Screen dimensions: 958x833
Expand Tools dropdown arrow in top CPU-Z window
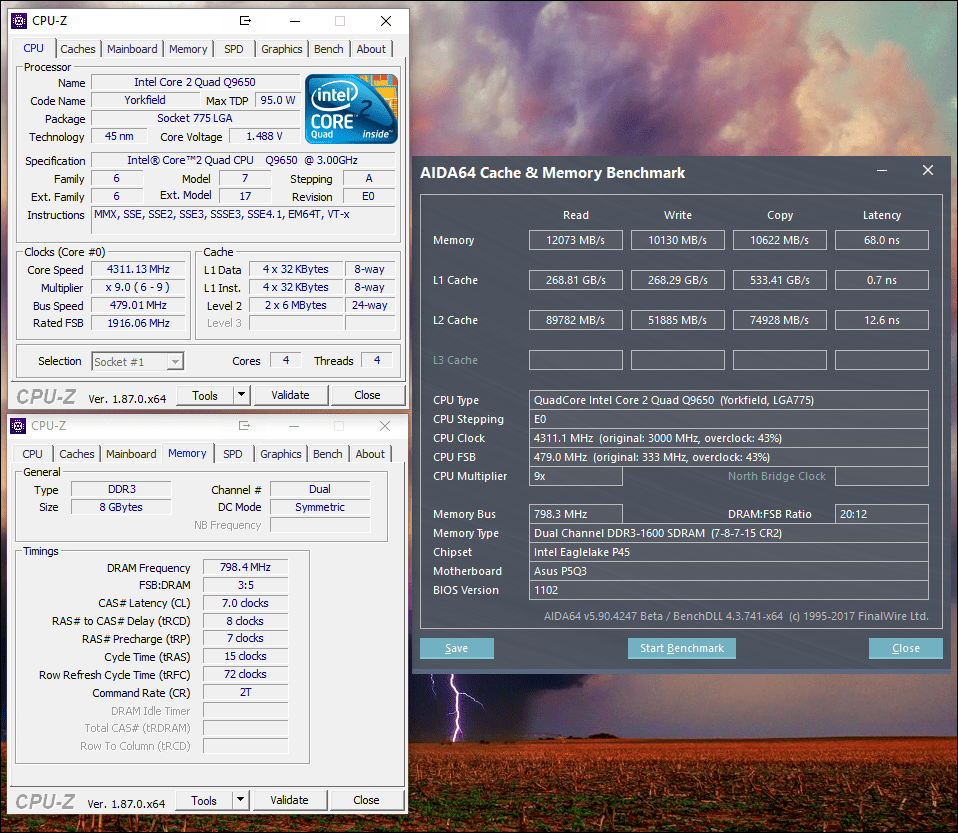[x=242, y=395]
